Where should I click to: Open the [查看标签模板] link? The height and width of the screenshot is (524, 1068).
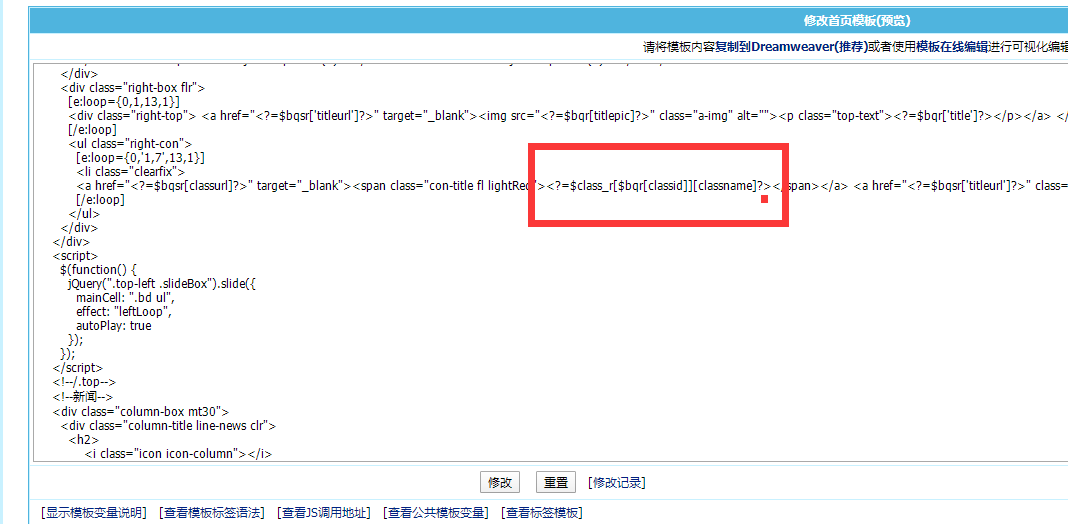tap(541, 513)
